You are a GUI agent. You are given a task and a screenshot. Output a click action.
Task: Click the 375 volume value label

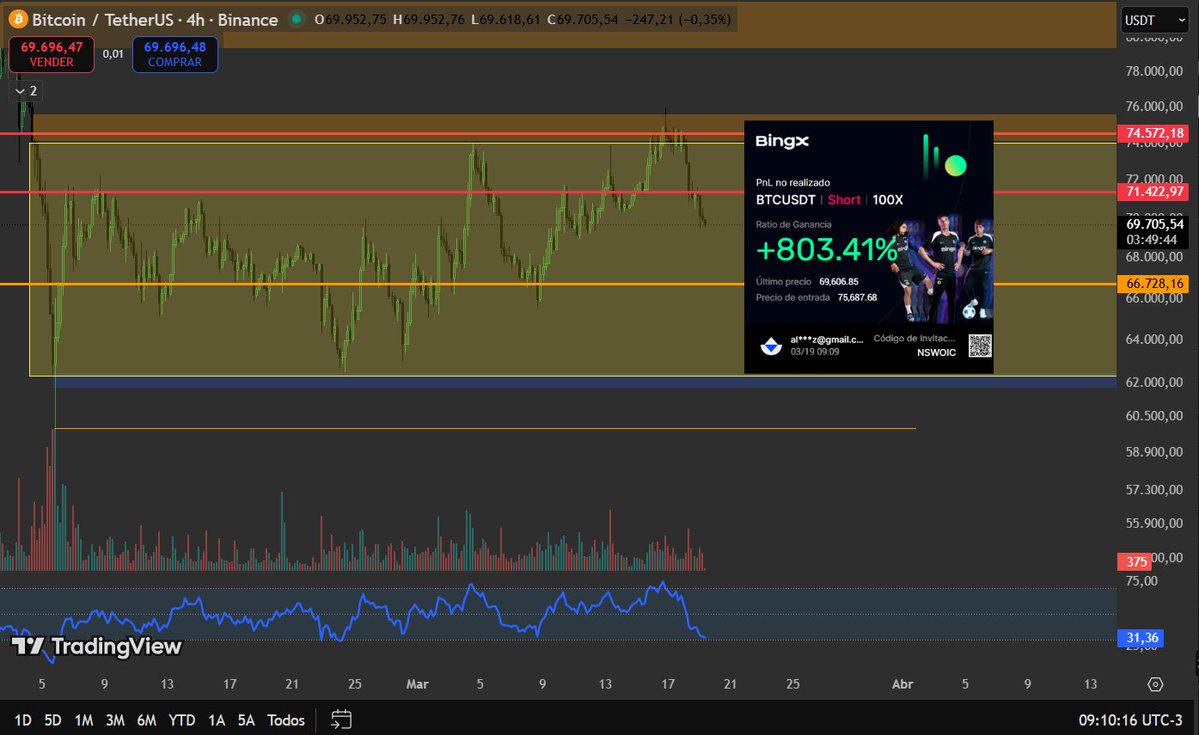pyautogui.click(x=1136, y=562)
